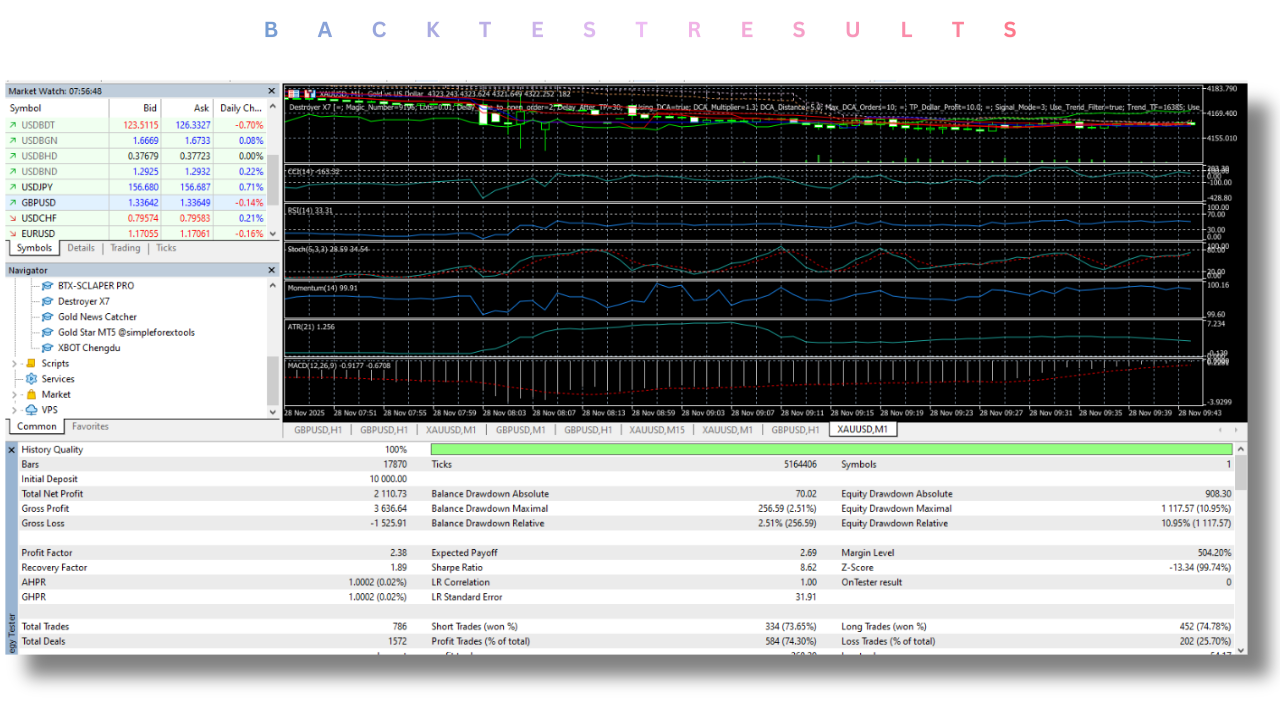
Task: Expand the VPS tree node
Action: (x=14, y=410)
